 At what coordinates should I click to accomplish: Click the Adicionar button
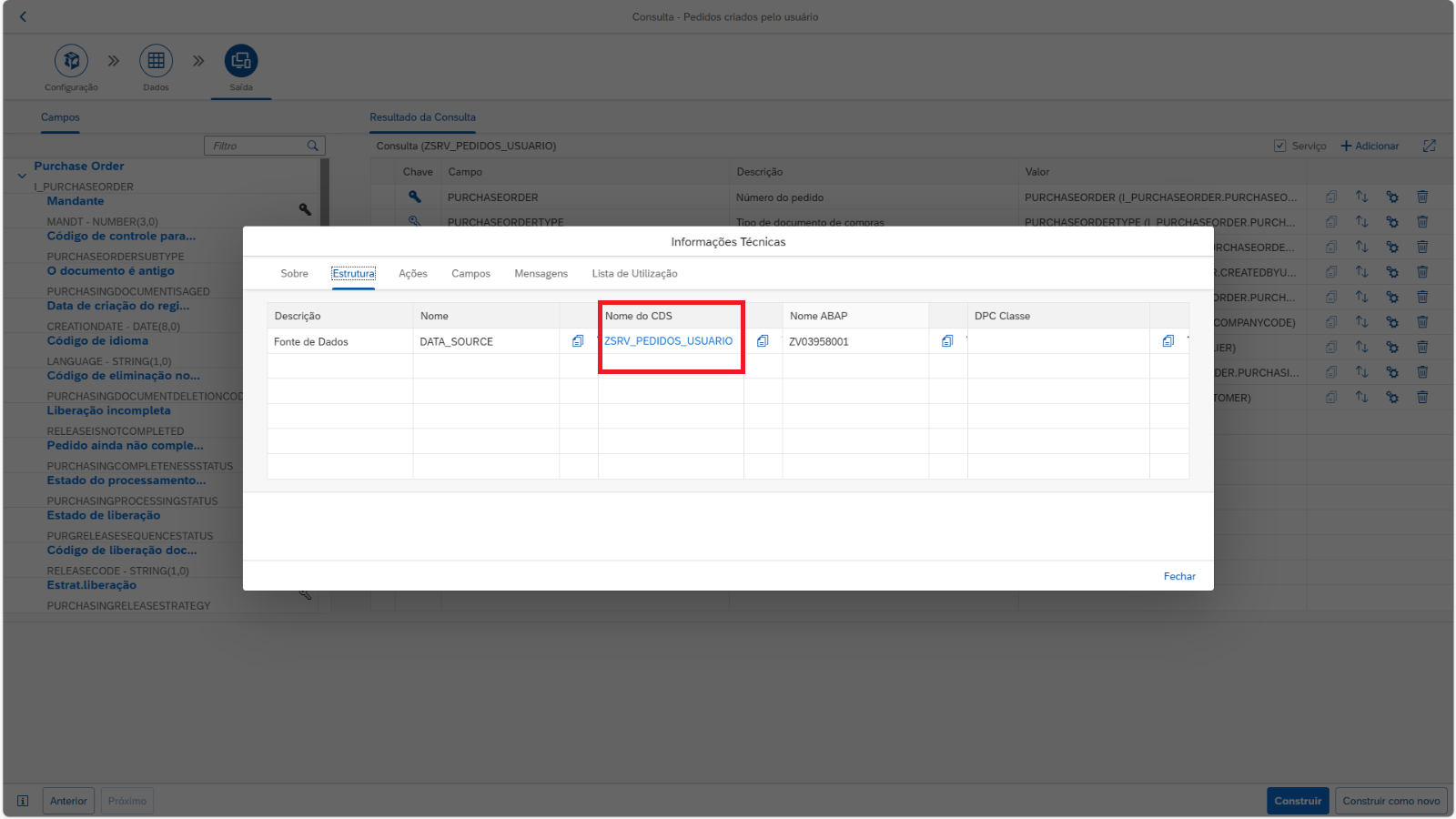click(x=1370, y=146)
